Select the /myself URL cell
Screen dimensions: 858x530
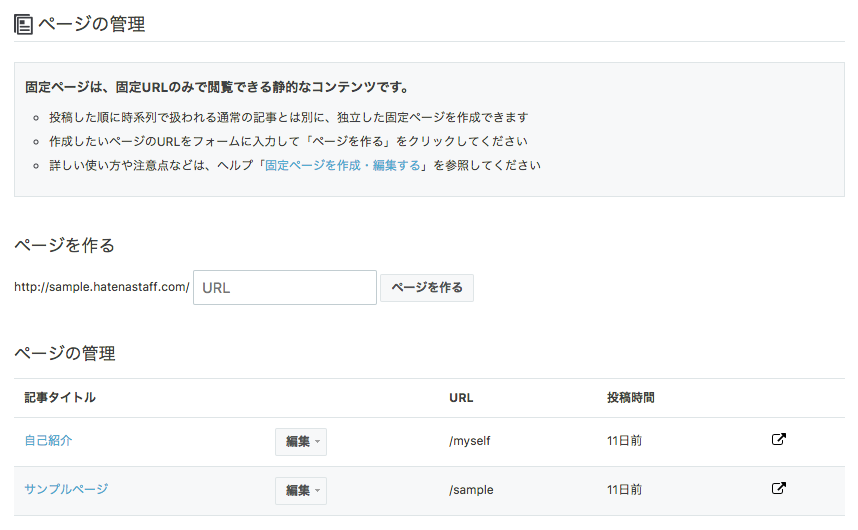(x=469, y=441)
